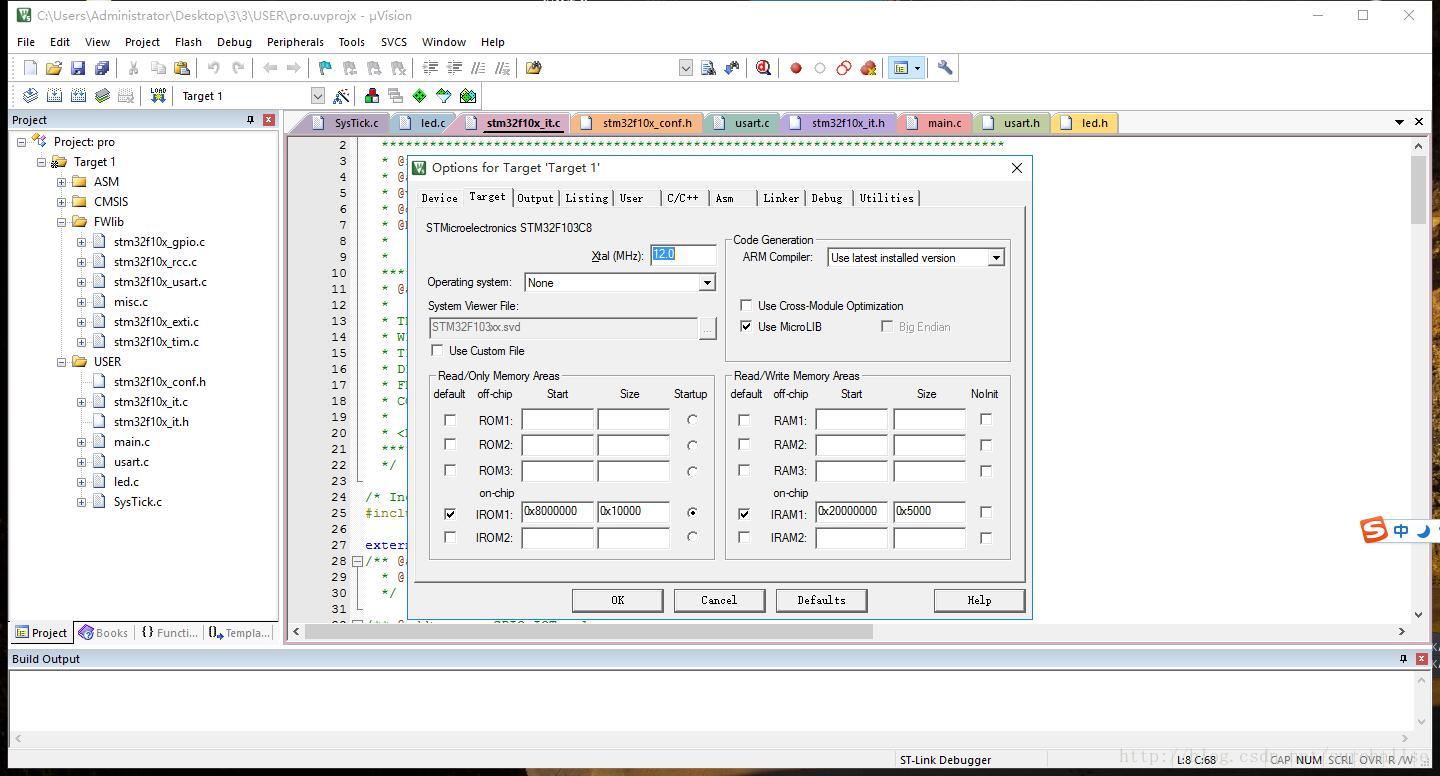Image resolution: width=1440 pixels, height=776 pixels.
Task: Click the New file icon in toolbar
Action: (x=30, y=68)
